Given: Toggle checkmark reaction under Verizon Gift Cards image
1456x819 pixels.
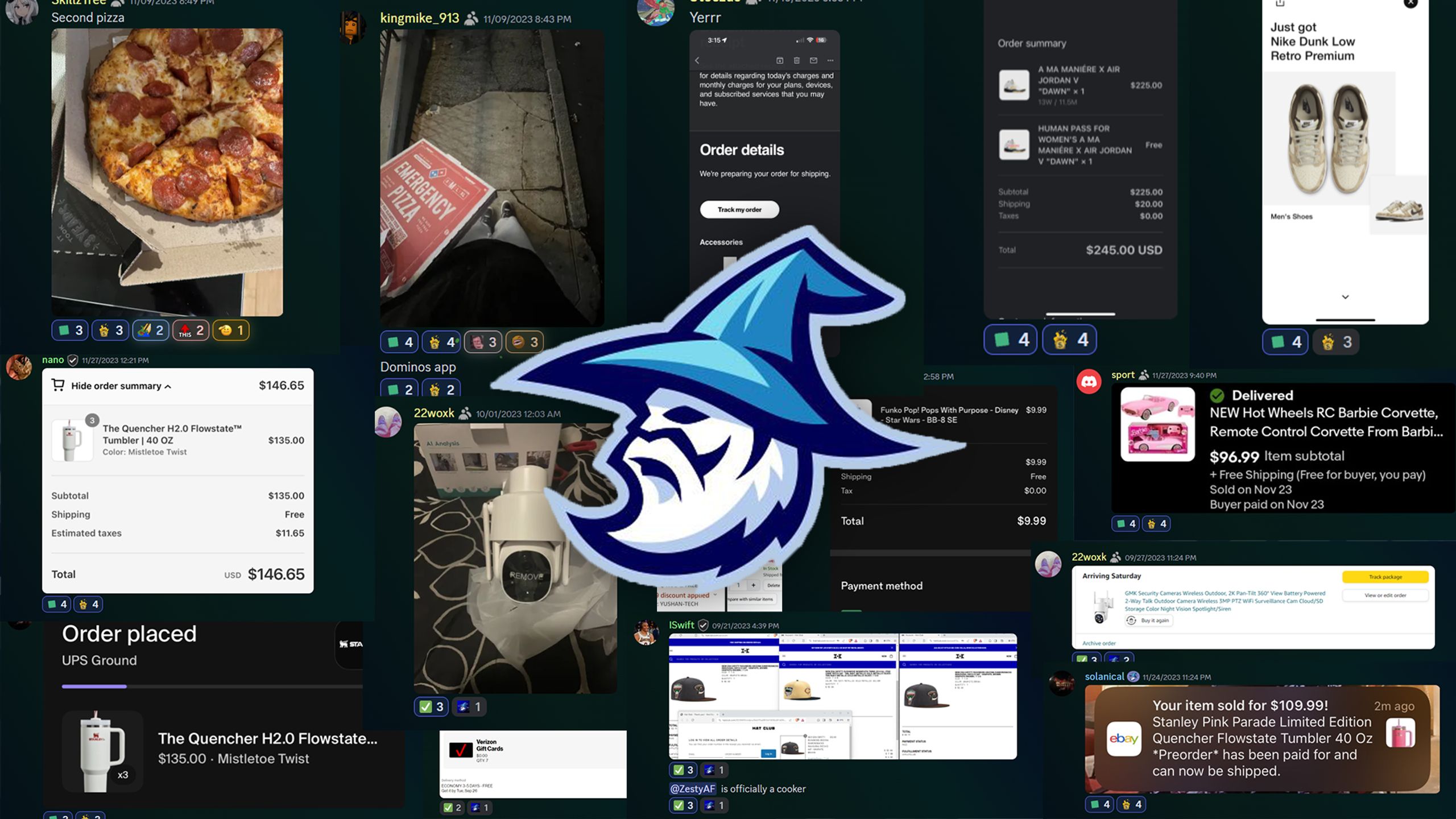Looking at the screenshot, I should pyautogui.click(x=452, y=808).
